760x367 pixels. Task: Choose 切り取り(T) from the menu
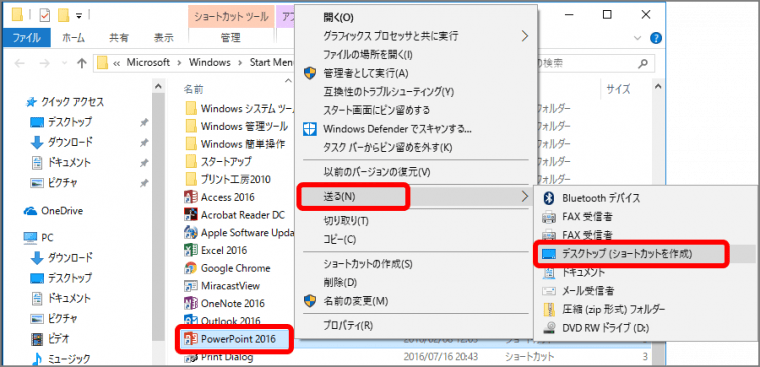click(x=346, y=221)
